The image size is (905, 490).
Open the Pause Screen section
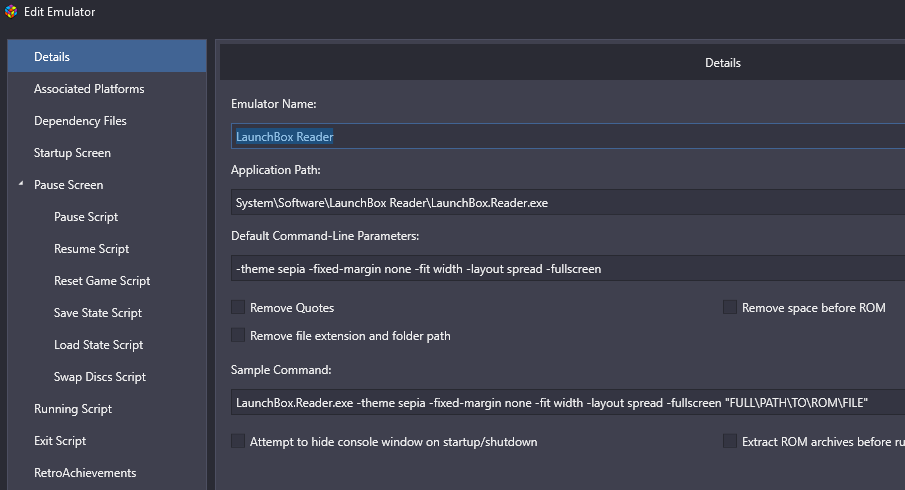[x=68, y=185]
